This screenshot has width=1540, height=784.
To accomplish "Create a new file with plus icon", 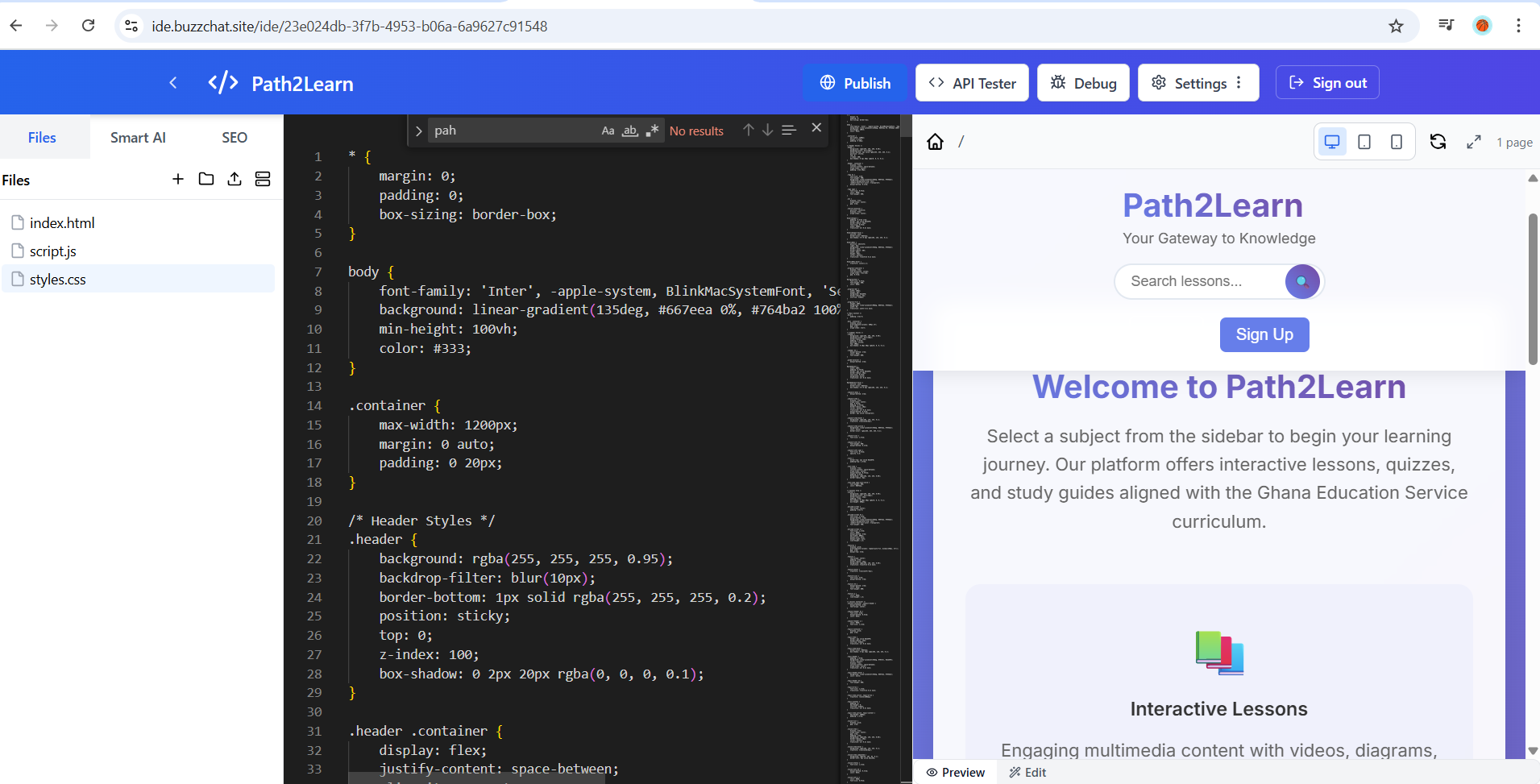I will [x=178, y=179].
